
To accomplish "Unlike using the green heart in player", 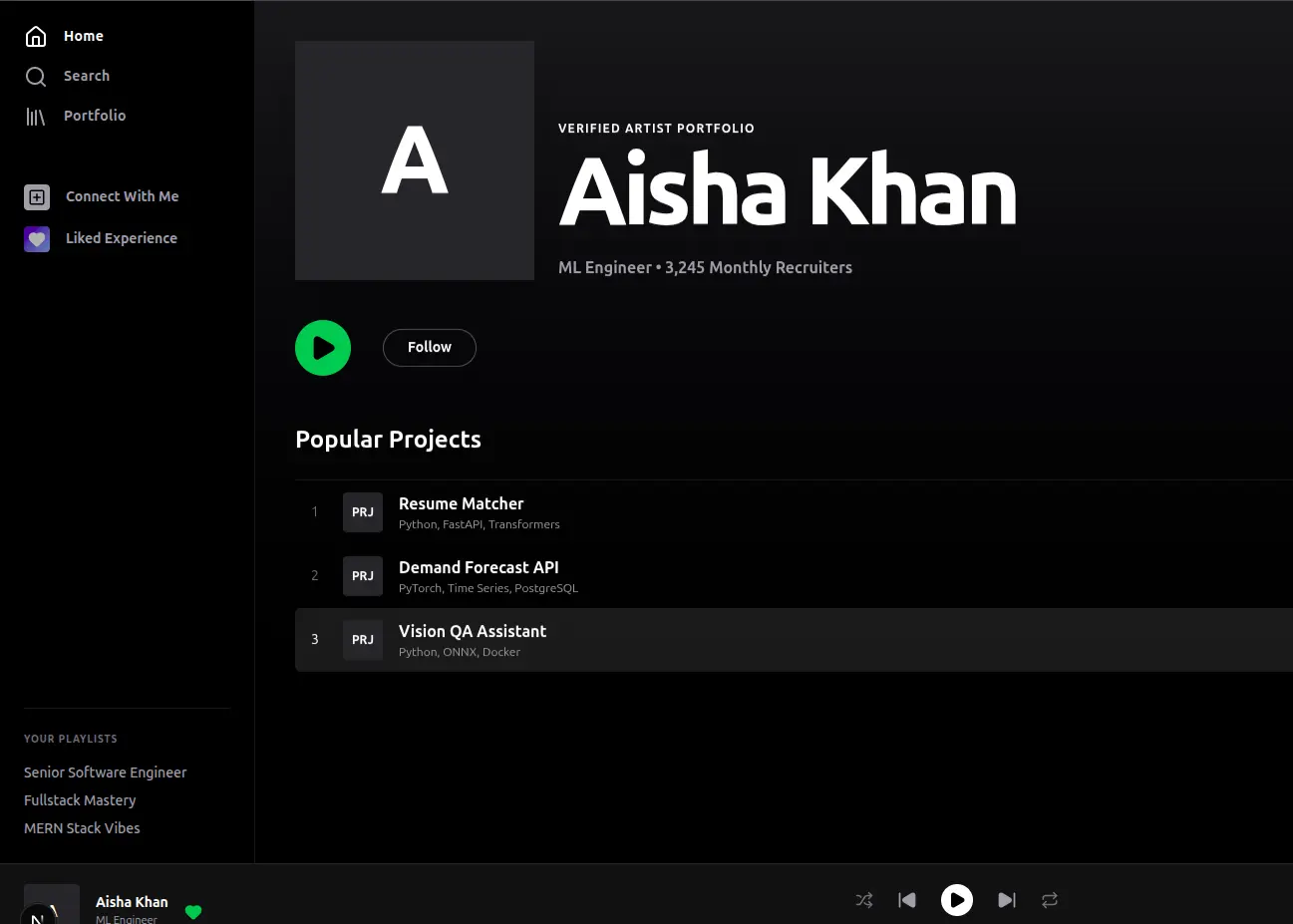I will click(193, 911).
